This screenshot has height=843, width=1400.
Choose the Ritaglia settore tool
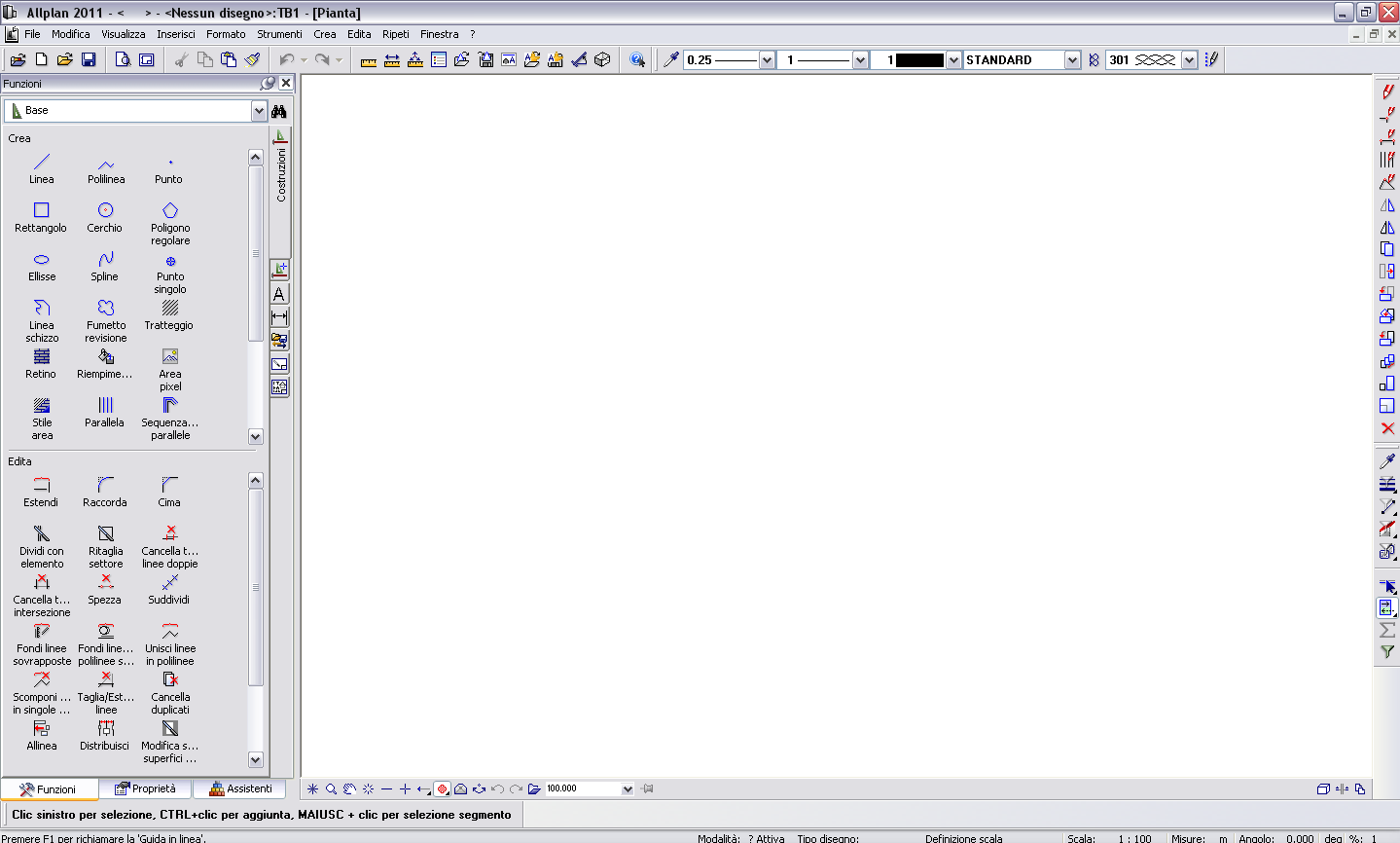[106, 546]
